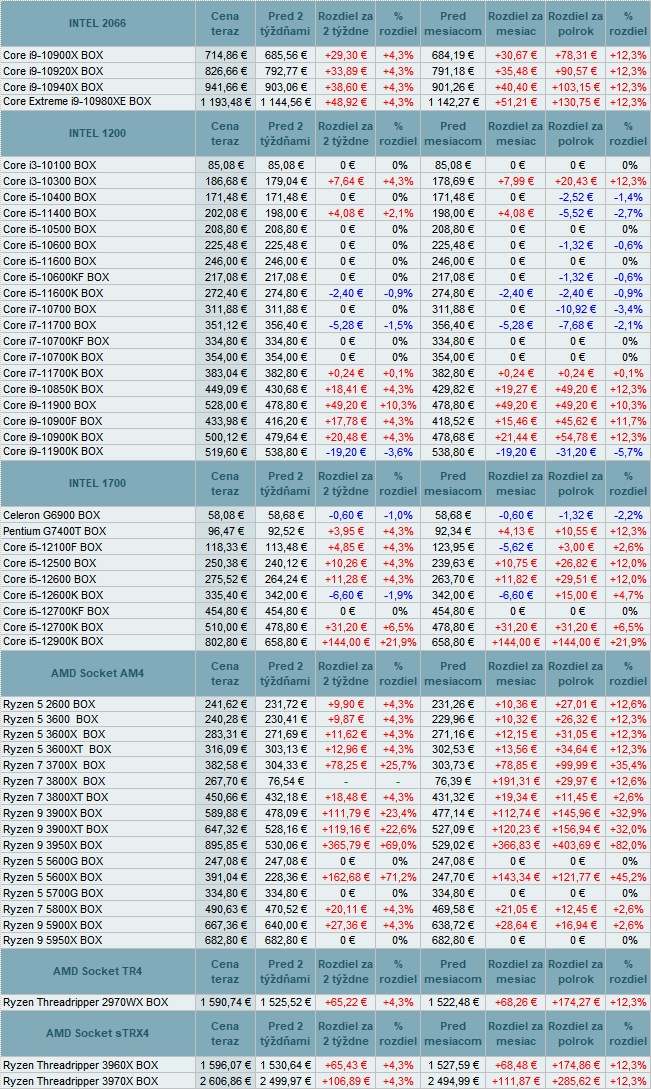This screenshot has width=651, height=1089.
Task: Click Core i5-11600K BOX row name
Action: pos(53,293)
